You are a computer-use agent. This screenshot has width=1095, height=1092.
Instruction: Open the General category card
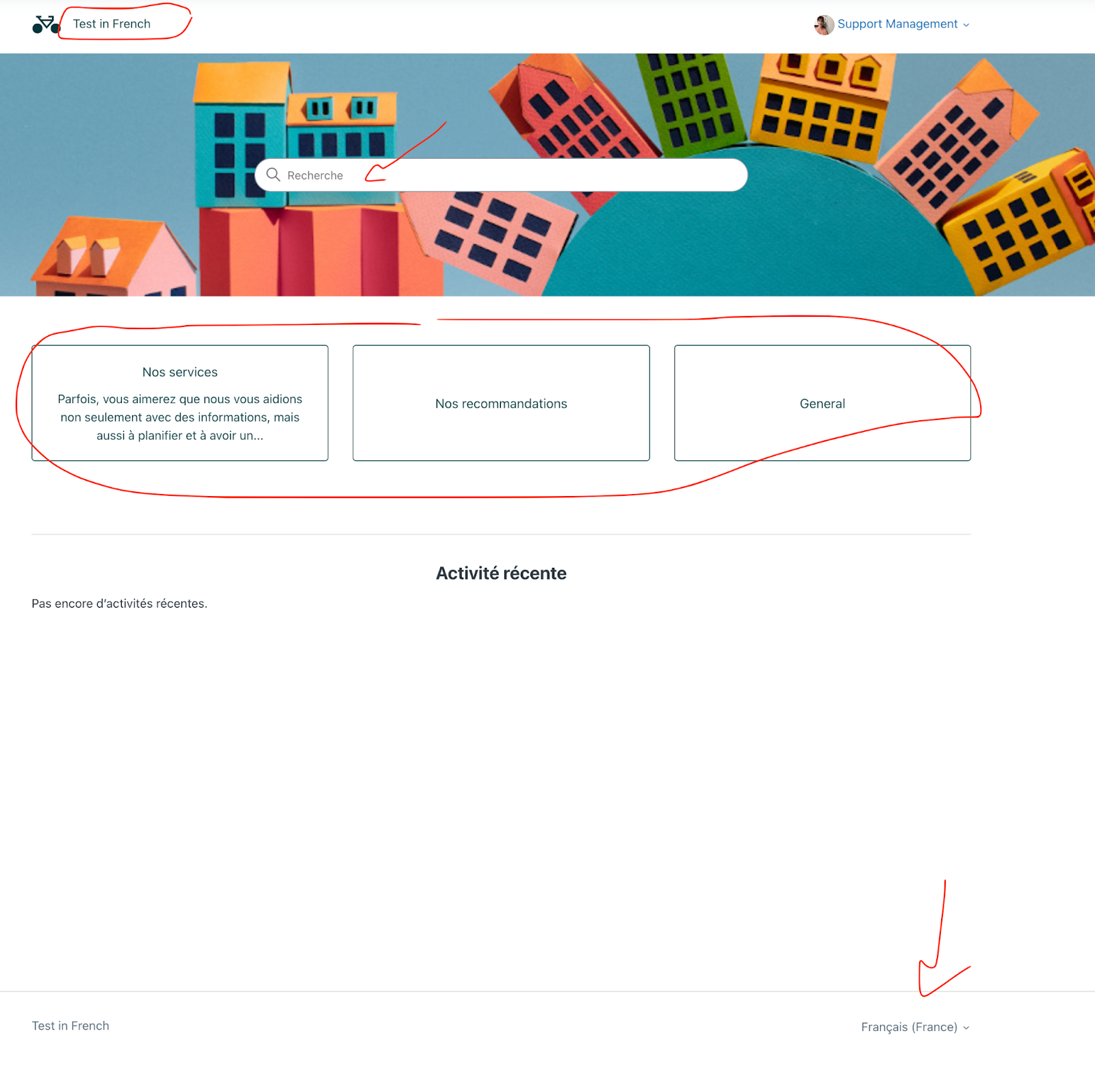coord(823,403)
